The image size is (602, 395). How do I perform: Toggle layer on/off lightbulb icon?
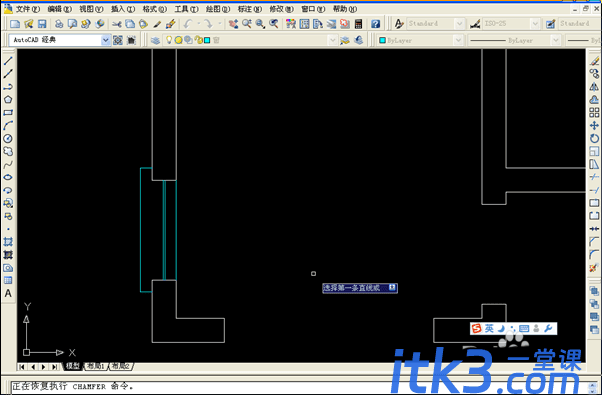tap(169, 40)
